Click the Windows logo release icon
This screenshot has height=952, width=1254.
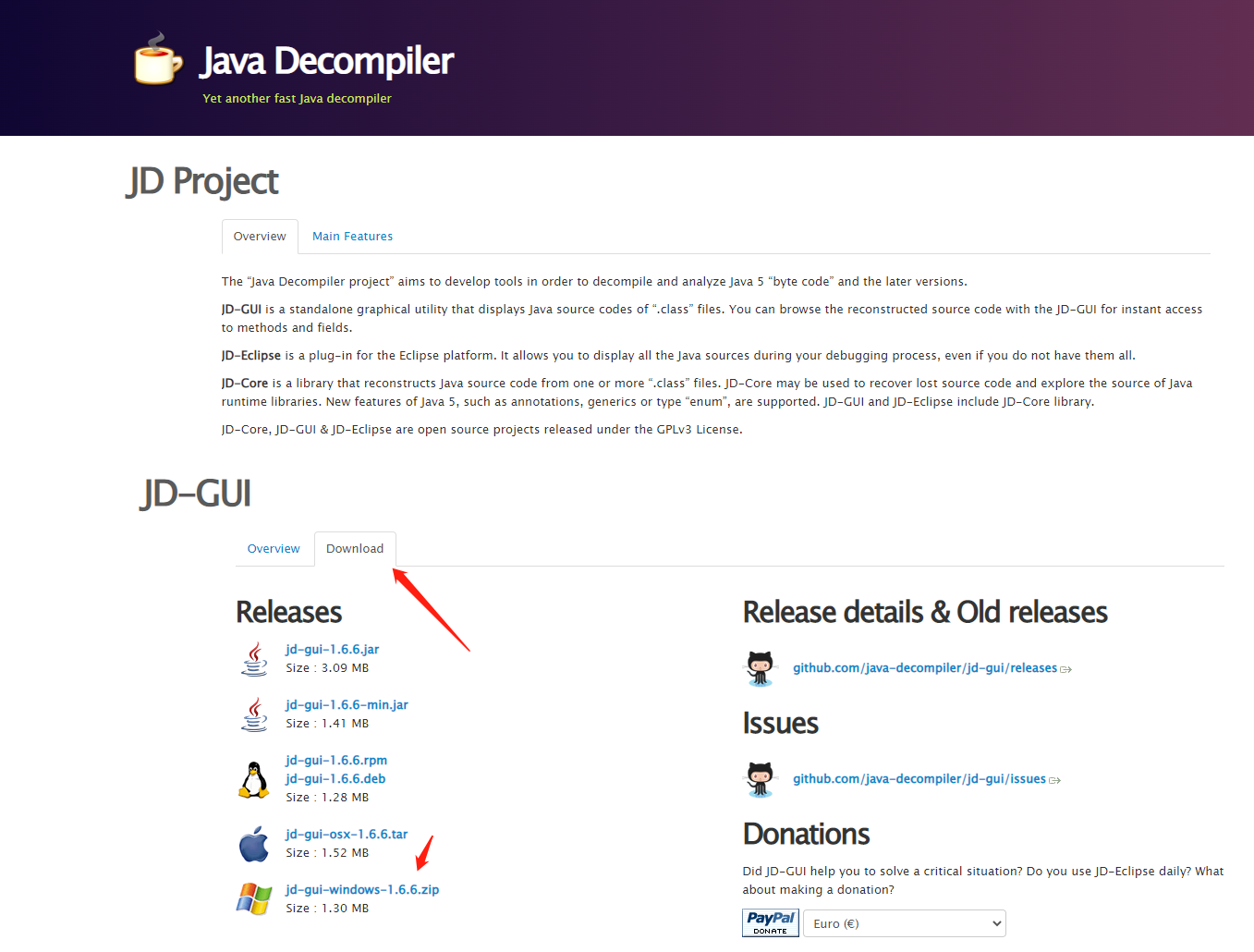(254, 898)
